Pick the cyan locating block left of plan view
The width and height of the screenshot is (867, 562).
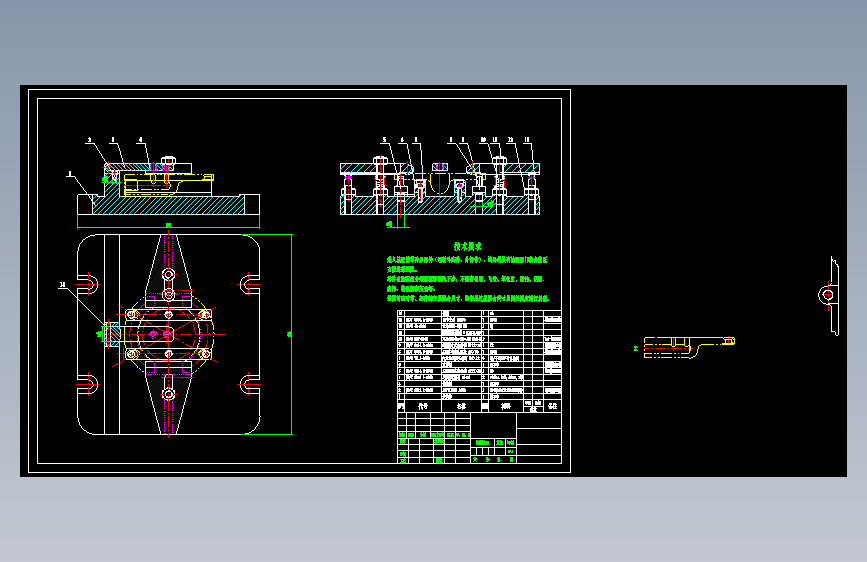coord(113,334)
